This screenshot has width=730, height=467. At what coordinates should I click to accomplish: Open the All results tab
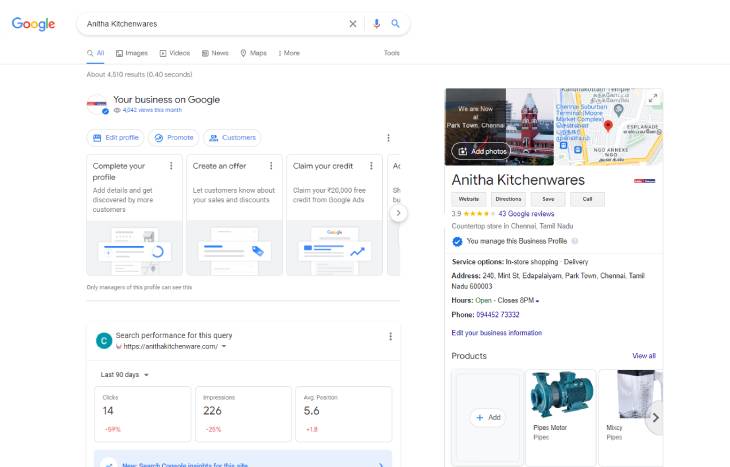(x=95, y=53)
